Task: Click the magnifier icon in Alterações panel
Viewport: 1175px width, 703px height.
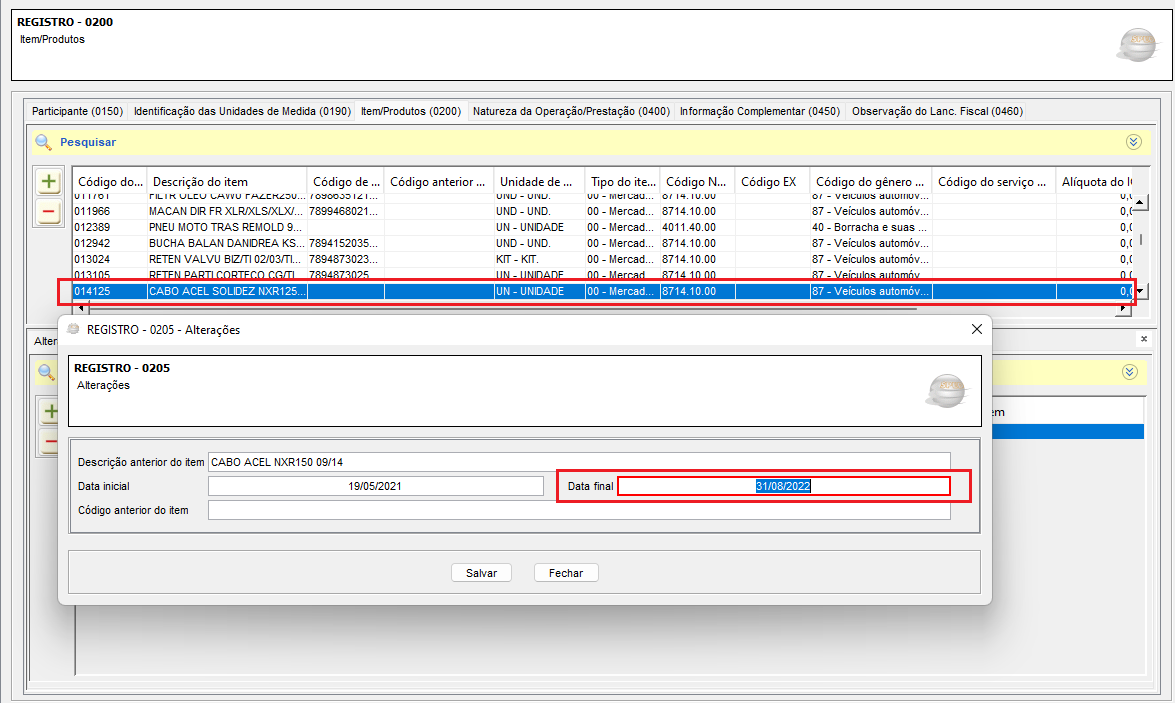Action: click(46, 372)
